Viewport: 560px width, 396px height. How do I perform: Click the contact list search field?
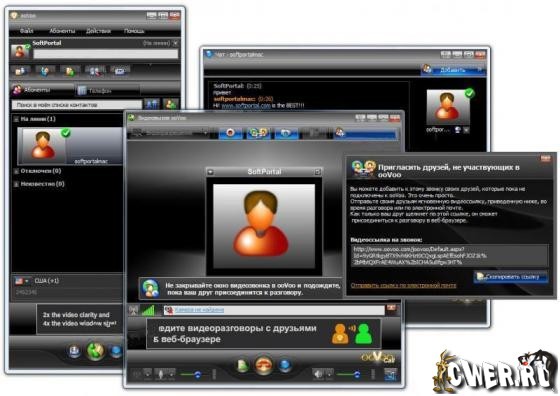[77, 105]
